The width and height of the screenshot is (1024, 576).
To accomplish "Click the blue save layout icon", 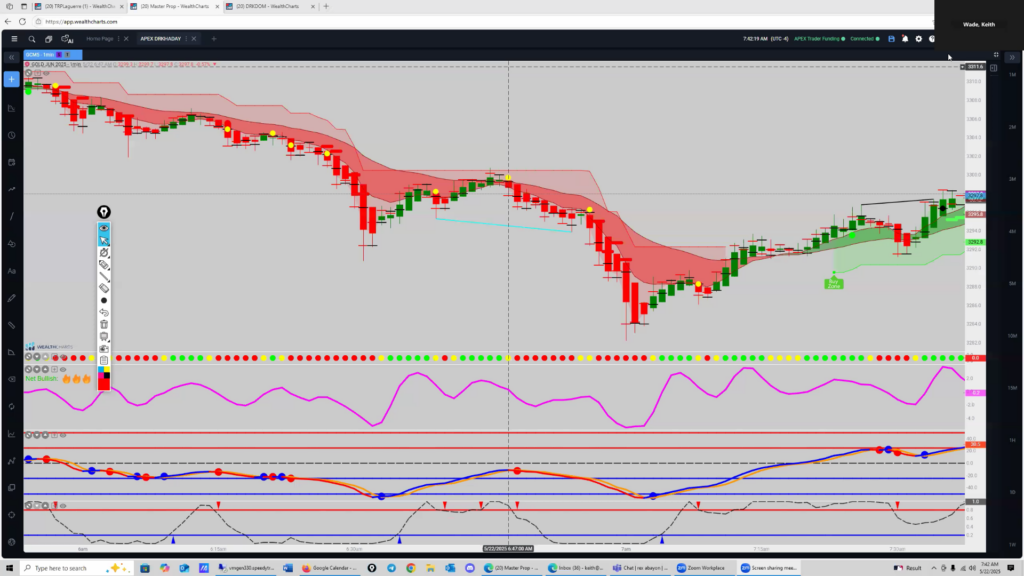I will click(891, 39).
